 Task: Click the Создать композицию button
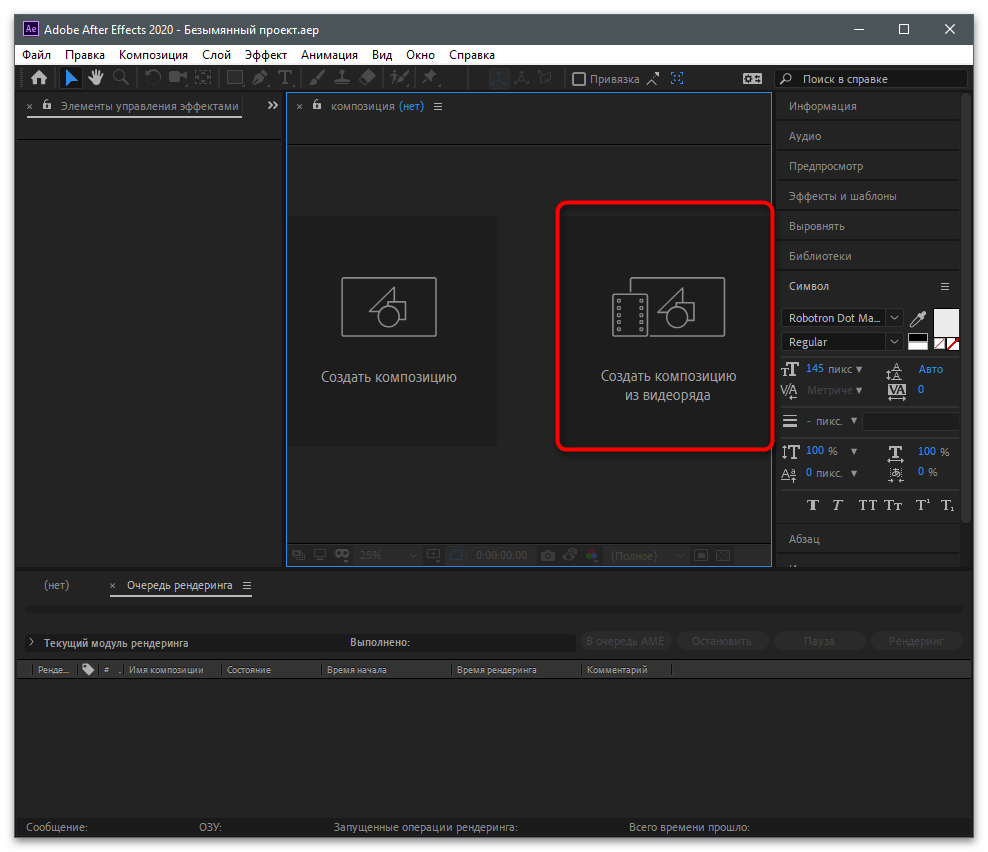tap(389, 331)
